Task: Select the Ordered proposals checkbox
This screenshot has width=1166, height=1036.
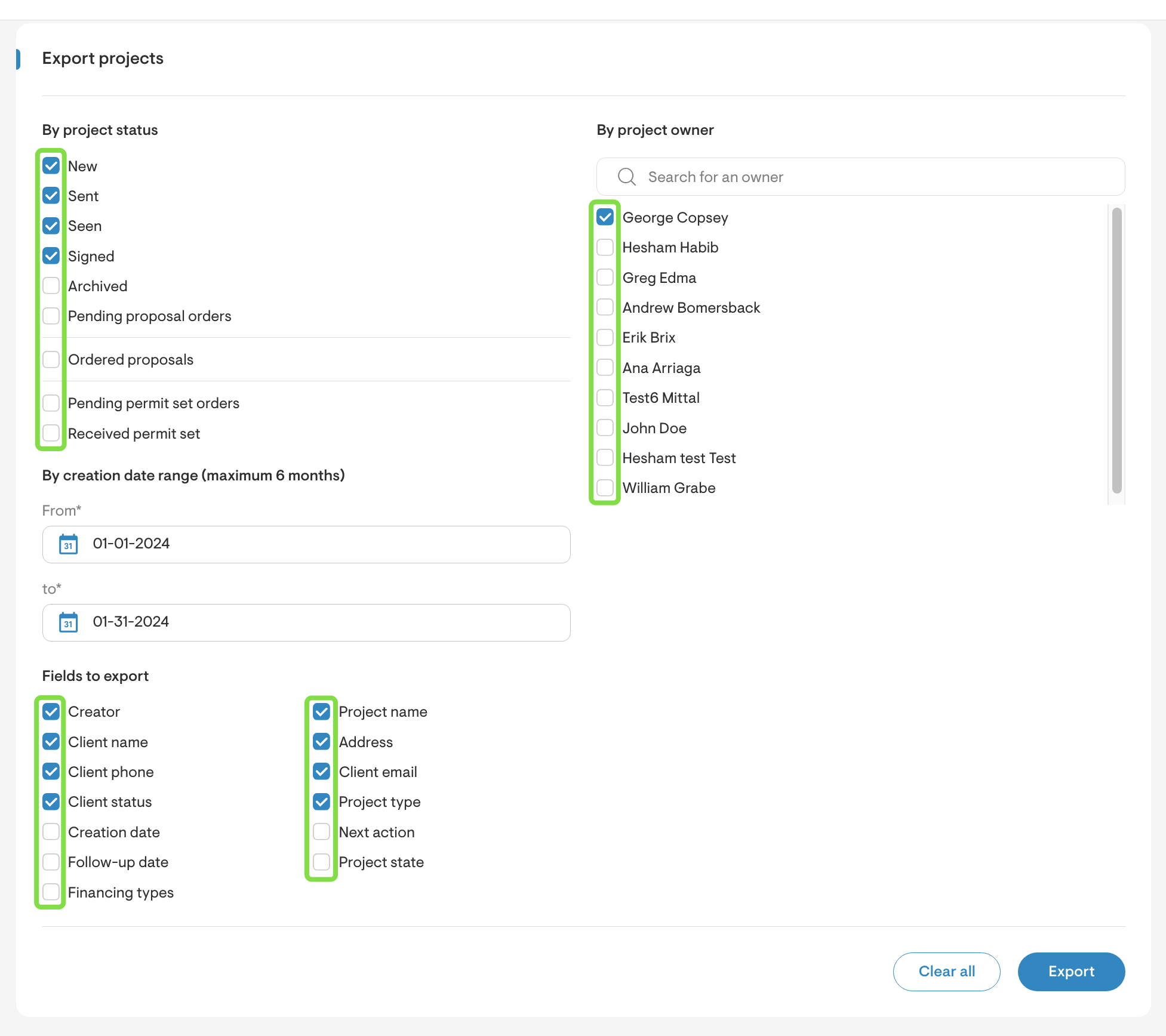Action: coord(51,359)
